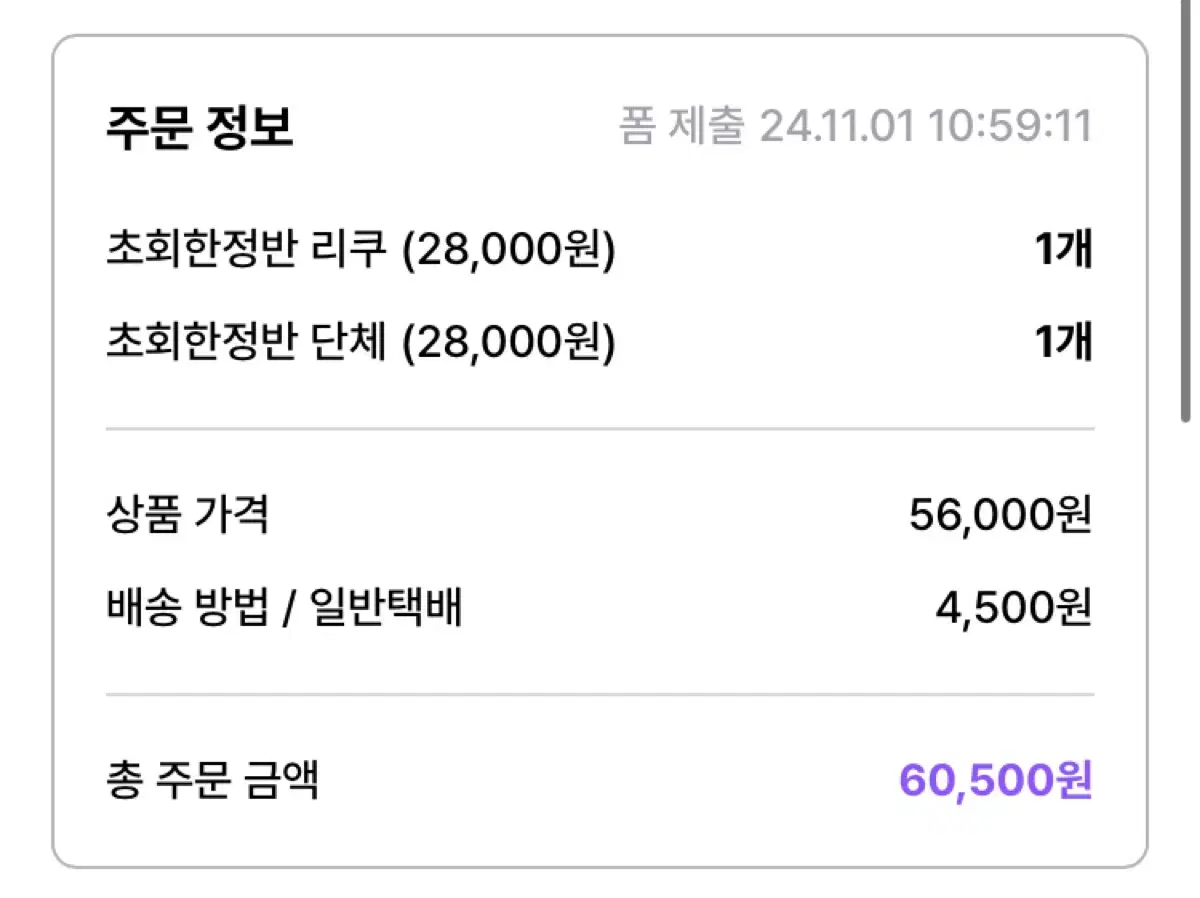Click the 초회한정반 단체 item name
The width and height of the screenshot is (1200, 898).
[245, 343]
